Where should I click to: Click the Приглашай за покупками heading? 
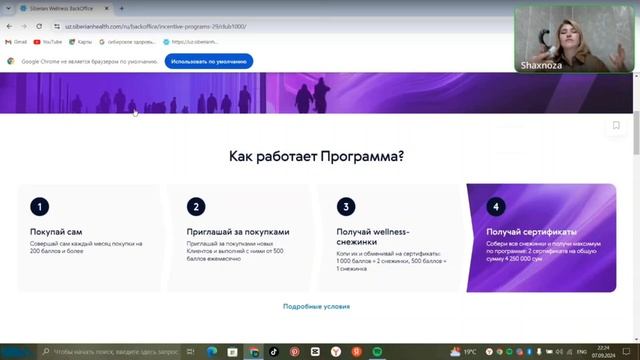pos(238,232)
